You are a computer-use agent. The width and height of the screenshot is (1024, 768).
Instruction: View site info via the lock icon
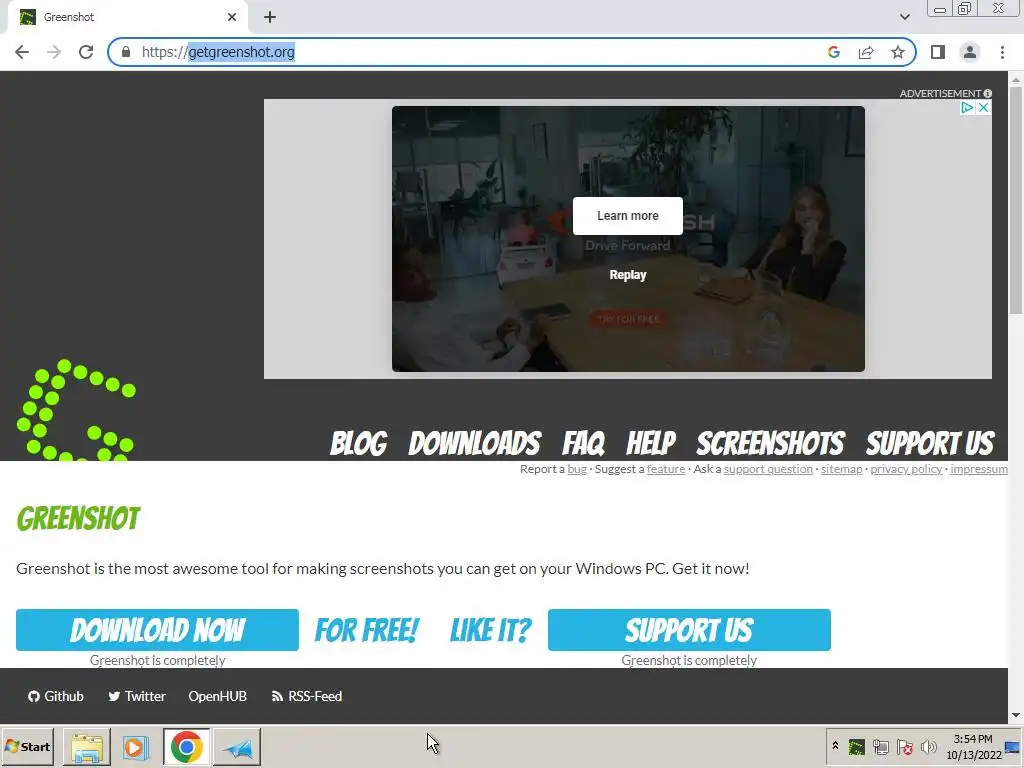click(126, 52)
